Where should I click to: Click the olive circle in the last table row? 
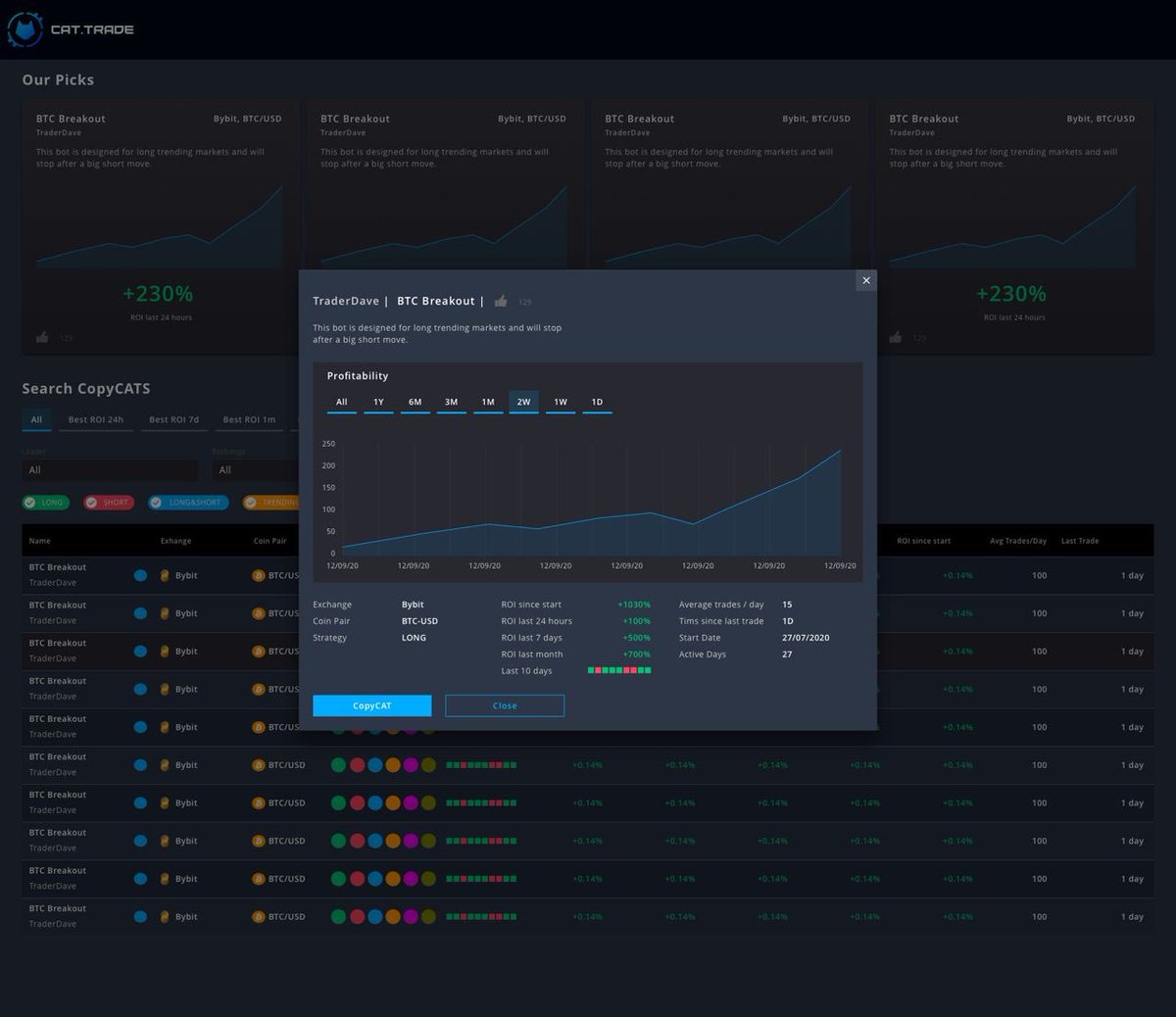[x=428, y=917]
